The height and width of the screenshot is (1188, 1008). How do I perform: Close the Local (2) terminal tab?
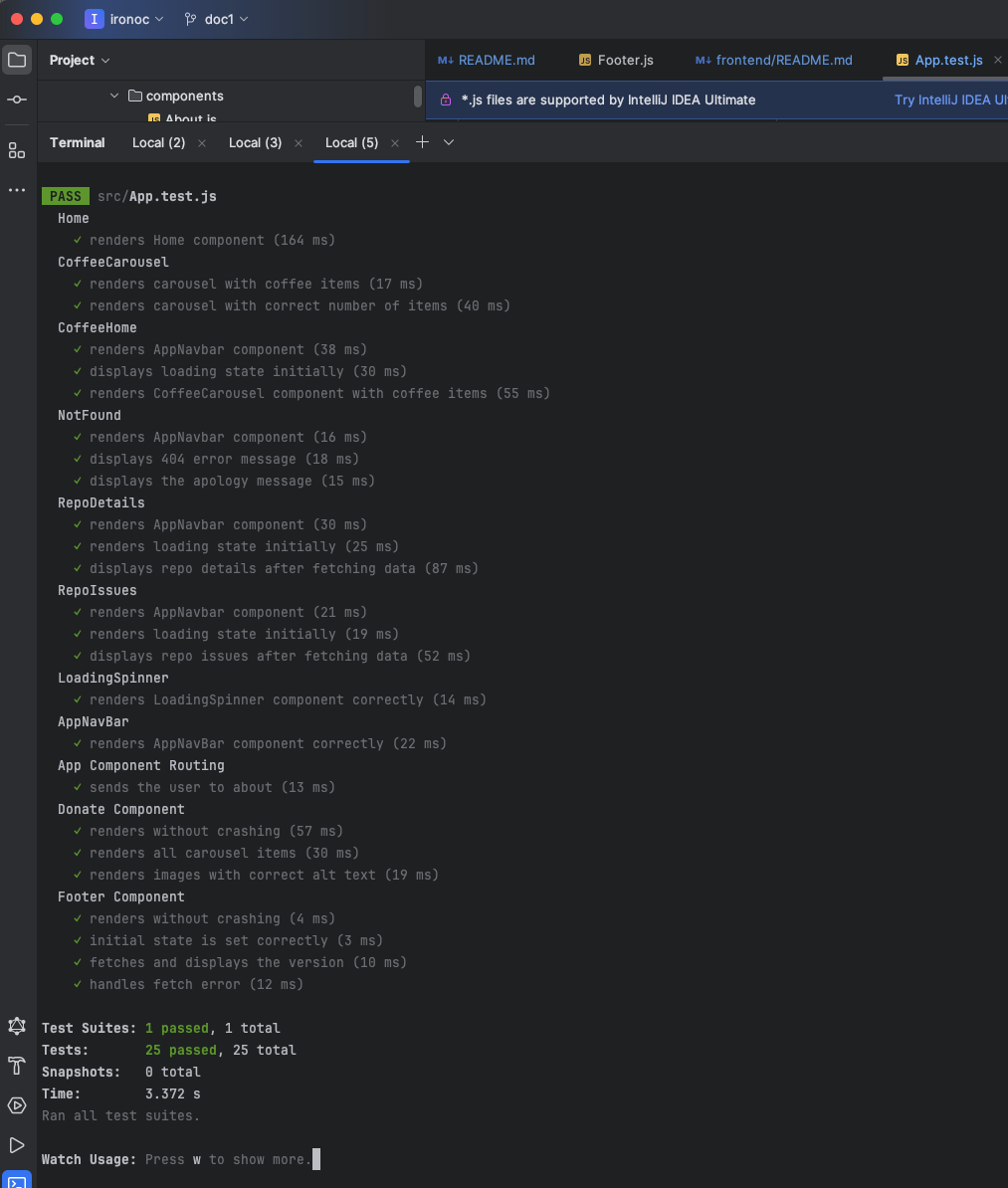point(202,143)
